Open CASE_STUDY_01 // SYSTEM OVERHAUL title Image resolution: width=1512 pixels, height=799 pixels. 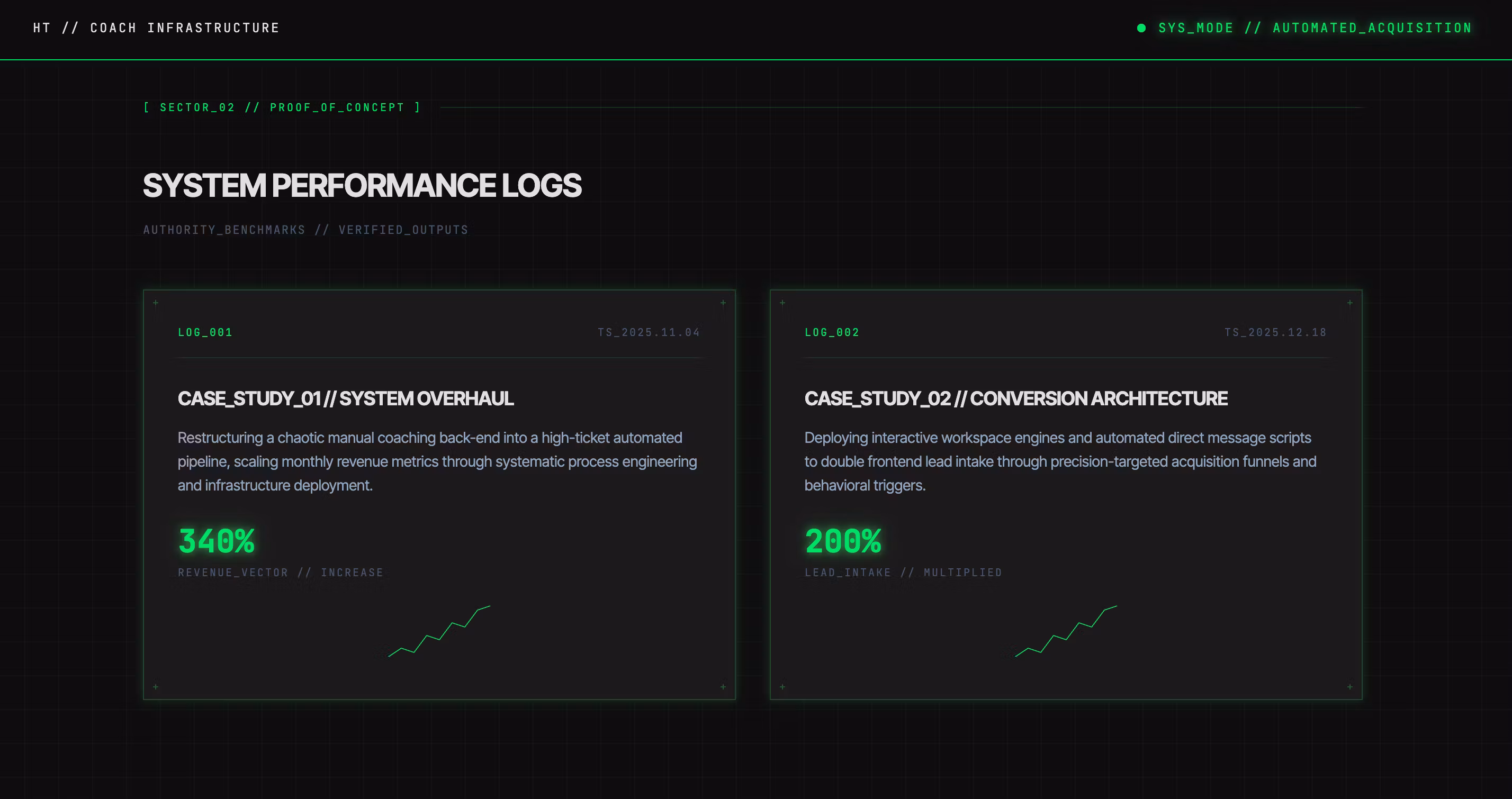click(x=346, y=398)
